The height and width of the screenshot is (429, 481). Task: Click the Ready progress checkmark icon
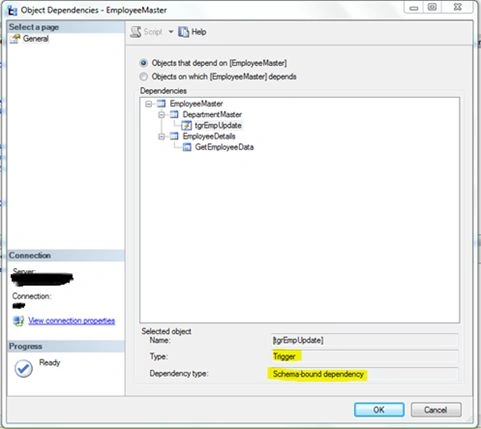[24, 369]
